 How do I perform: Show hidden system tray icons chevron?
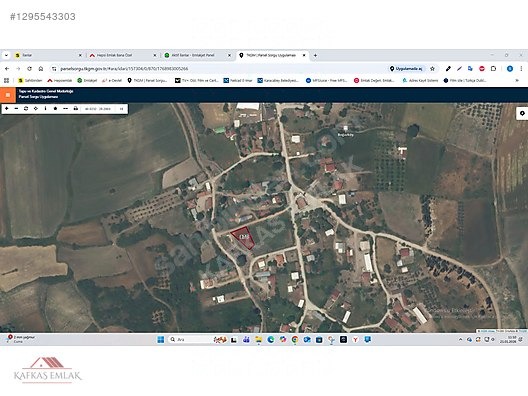pyautogui.click(x=460, y=339)
